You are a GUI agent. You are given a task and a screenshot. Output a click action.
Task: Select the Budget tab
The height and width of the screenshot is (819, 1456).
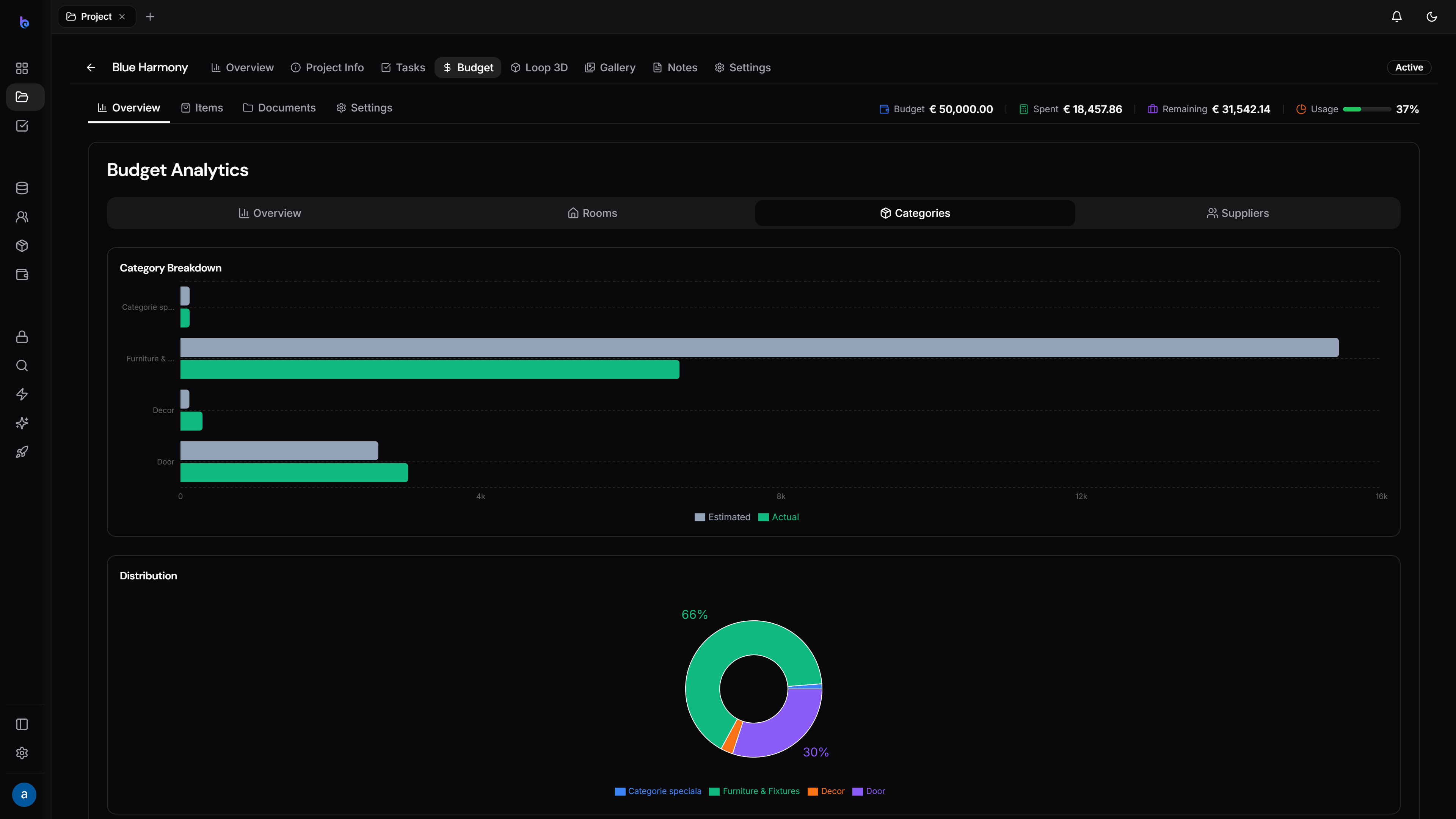(468, 67)
